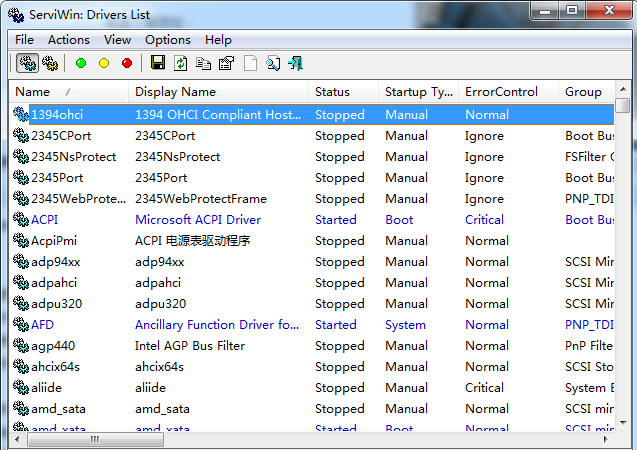Select the Intel AGP Bus Filter row
Viewport: 637px width, 450px height.
click(190, 346)
